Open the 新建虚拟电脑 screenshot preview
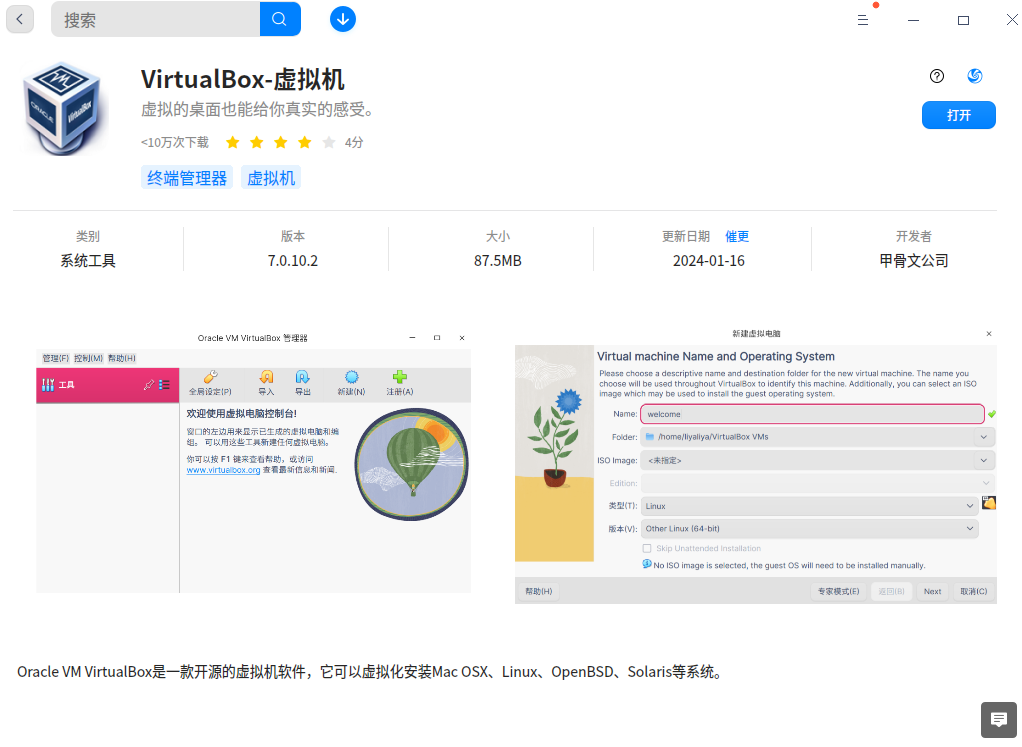This screenshot has width=1022, height=747. pos(755,465)
